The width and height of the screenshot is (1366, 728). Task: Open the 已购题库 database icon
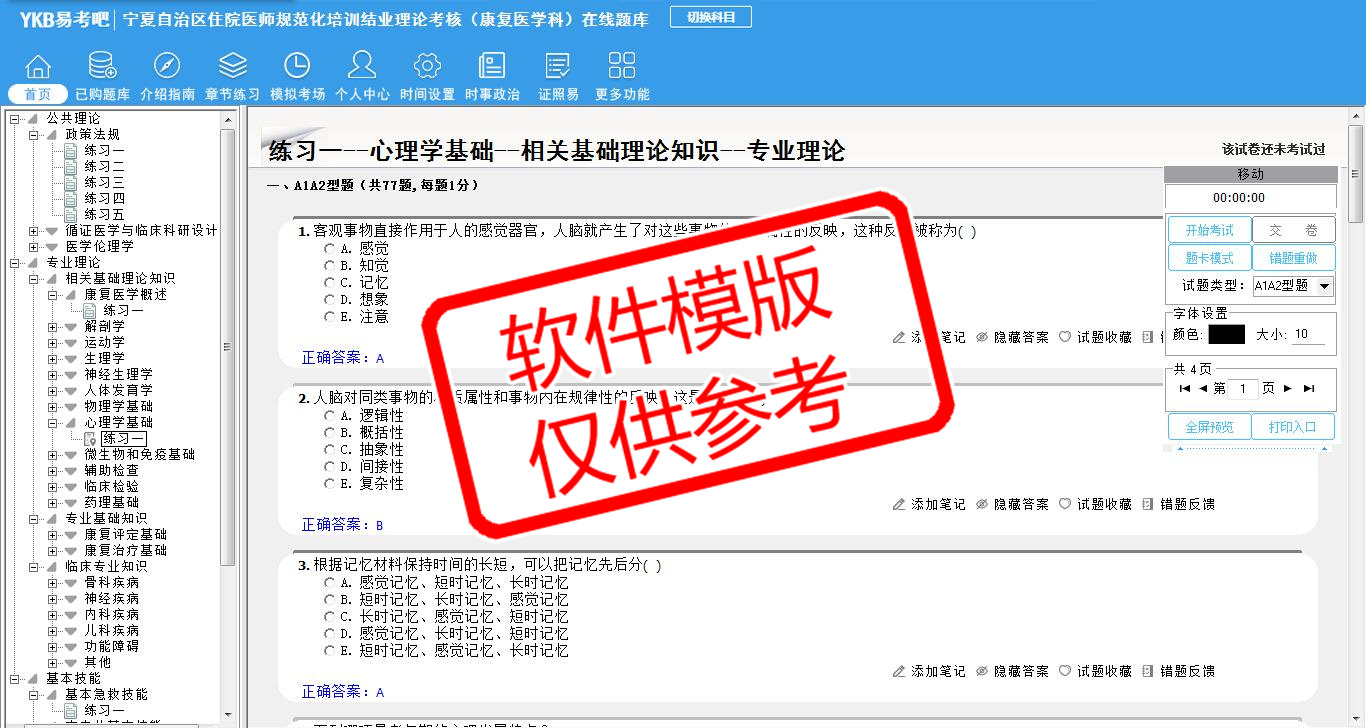(102, 67)
